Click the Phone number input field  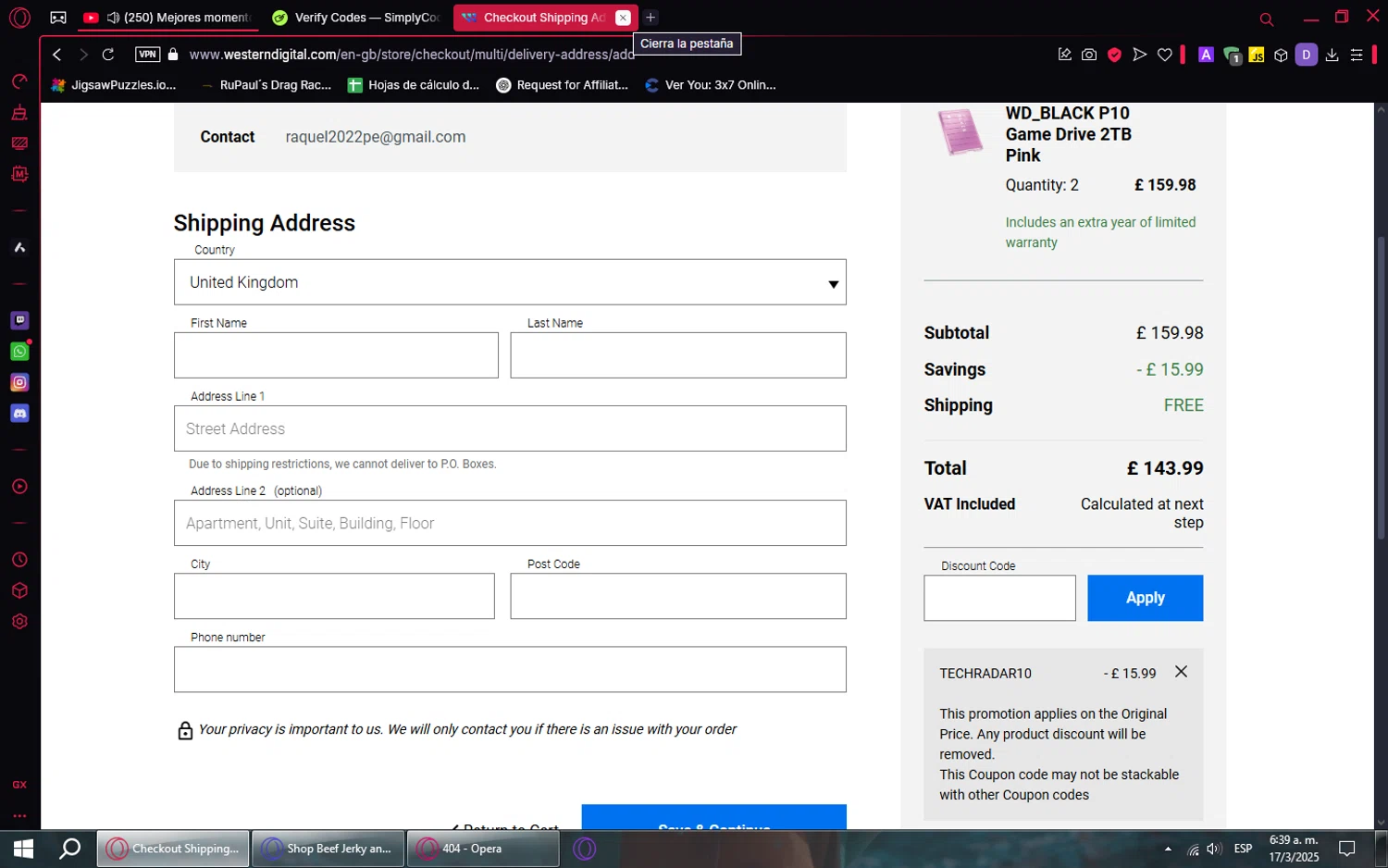(x=510, y=669)
